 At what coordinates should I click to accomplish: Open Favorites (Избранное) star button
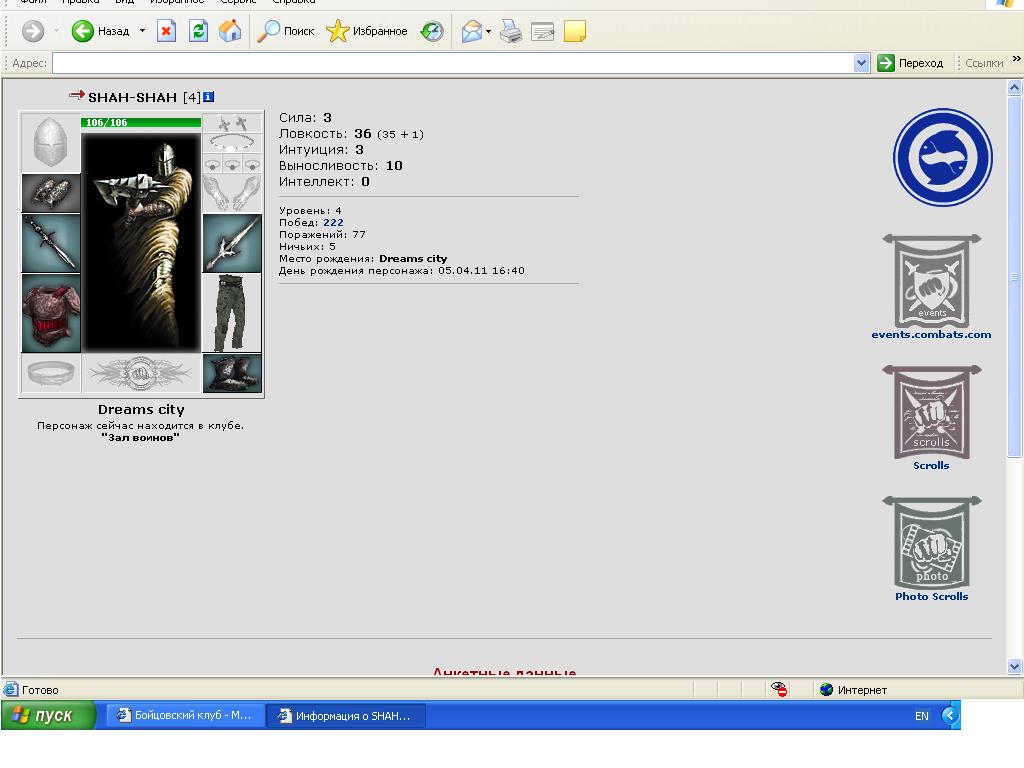[x=367, y=31]
